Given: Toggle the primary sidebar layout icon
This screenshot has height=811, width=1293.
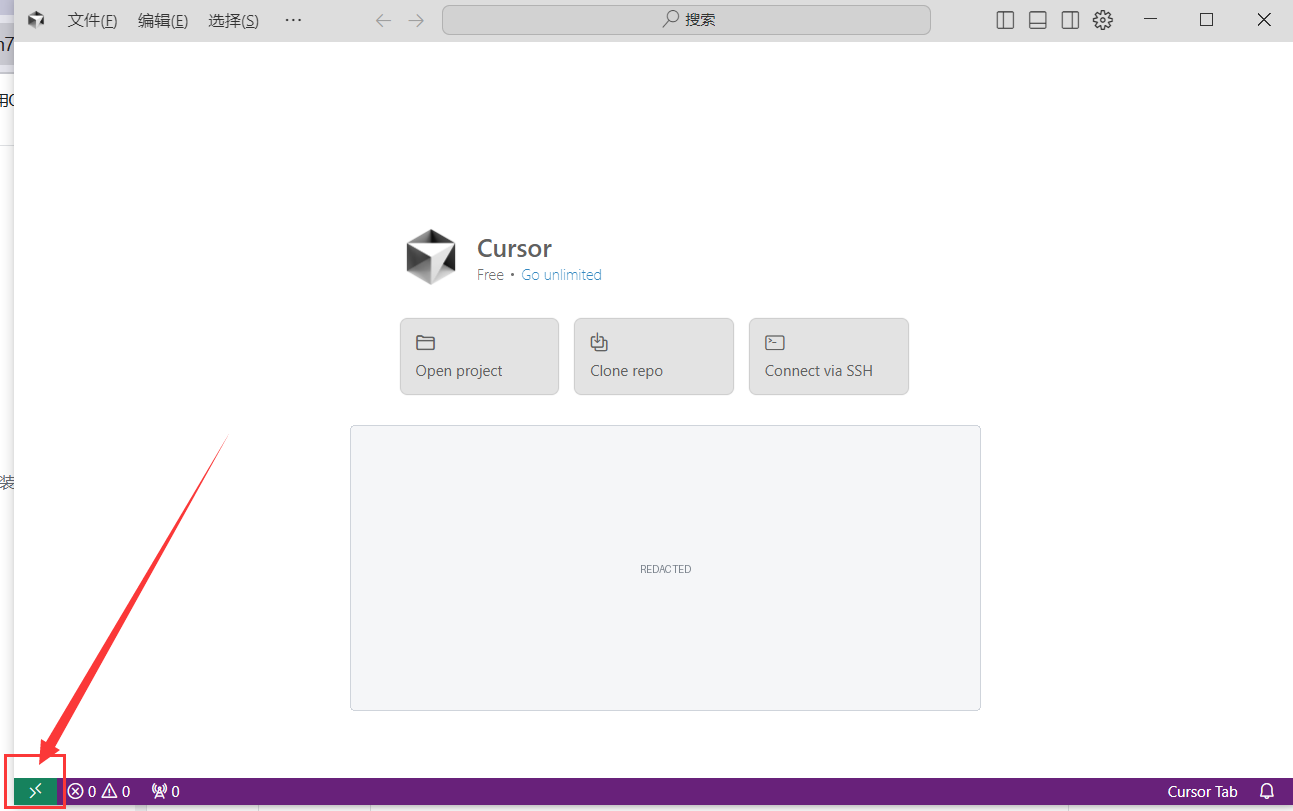Looking at the screenshot, I should (x=1005, y=20).
